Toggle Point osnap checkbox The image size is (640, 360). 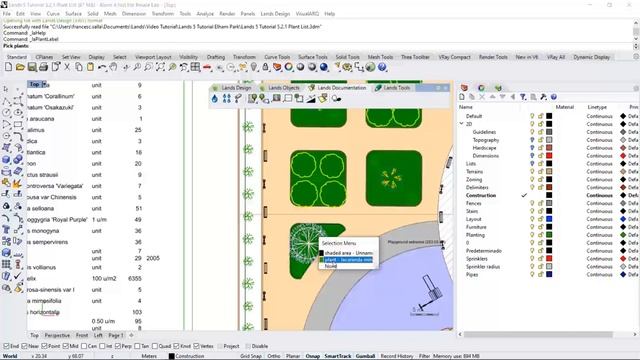[x=44, y=346]
